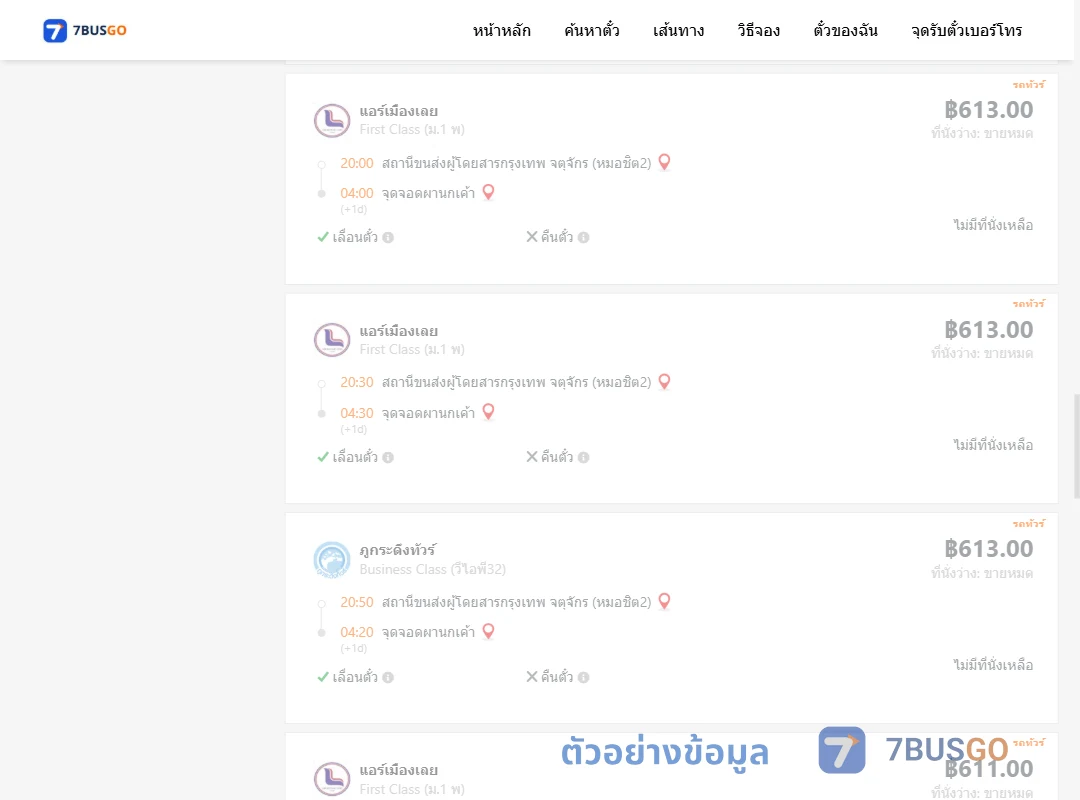1080x800 pixels.
Task: Click First Class label on 20:00 trip
Action: [x=412, y=130]
